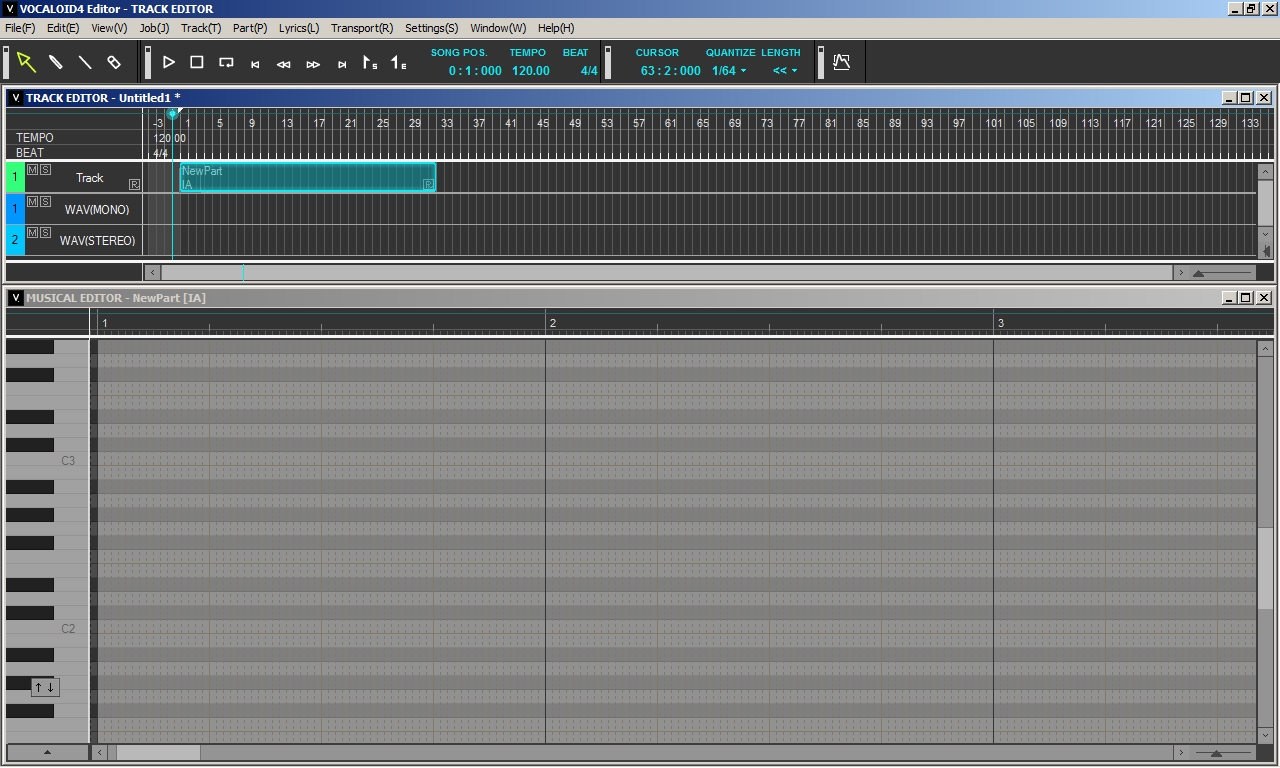The width and height of the screenshot is (1280, 768).
Task: Open the LENGTH dropdown in the toolbar
Action: (784, 71)
